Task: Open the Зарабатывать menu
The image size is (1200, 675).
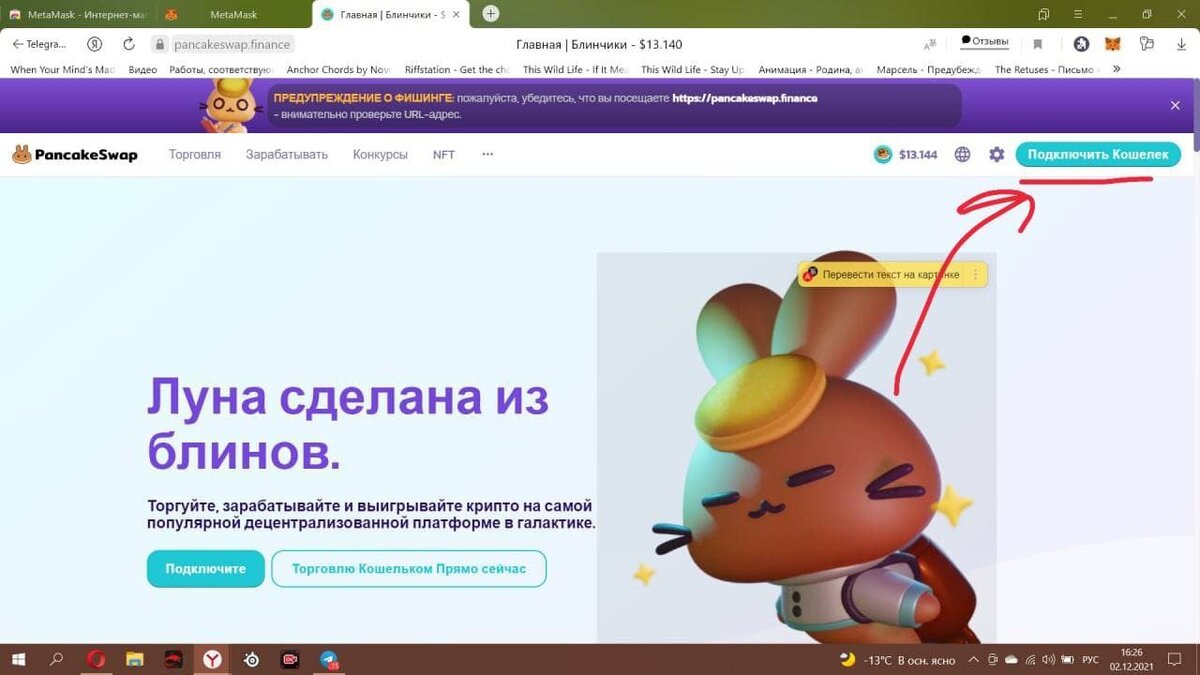Action: coord(287,155)
